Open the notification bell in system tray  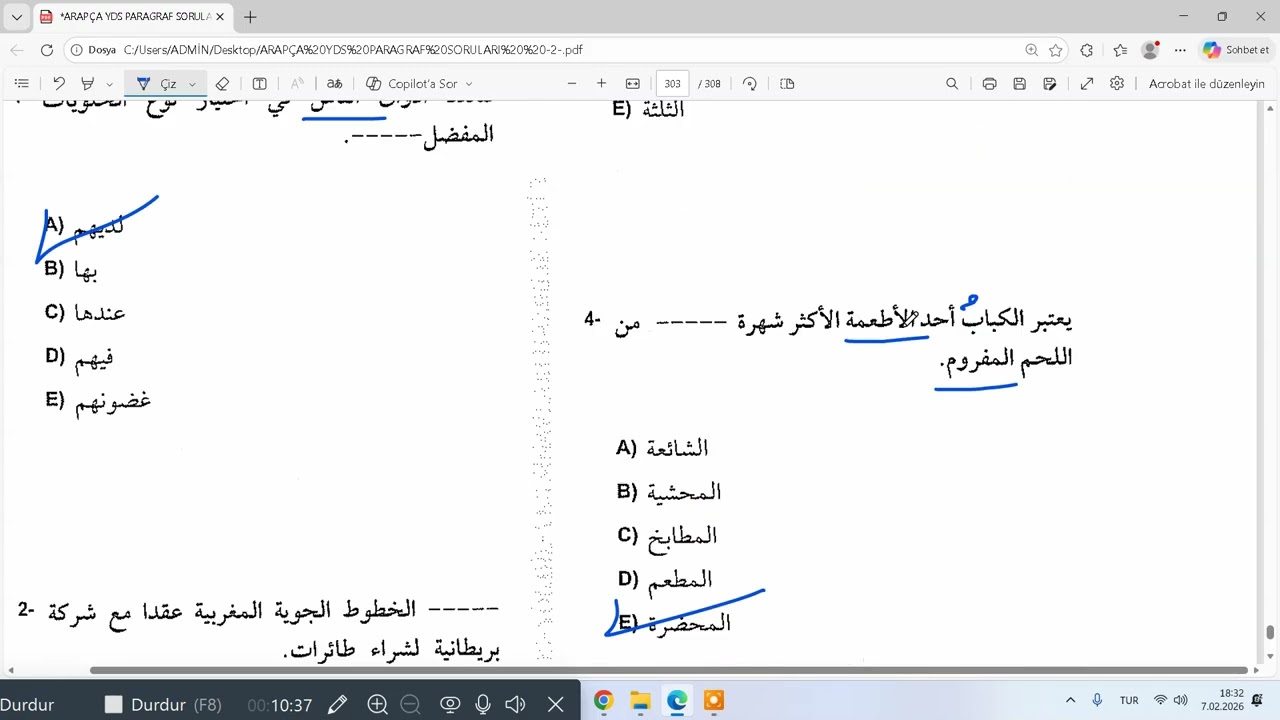[x=1257, y=701]
